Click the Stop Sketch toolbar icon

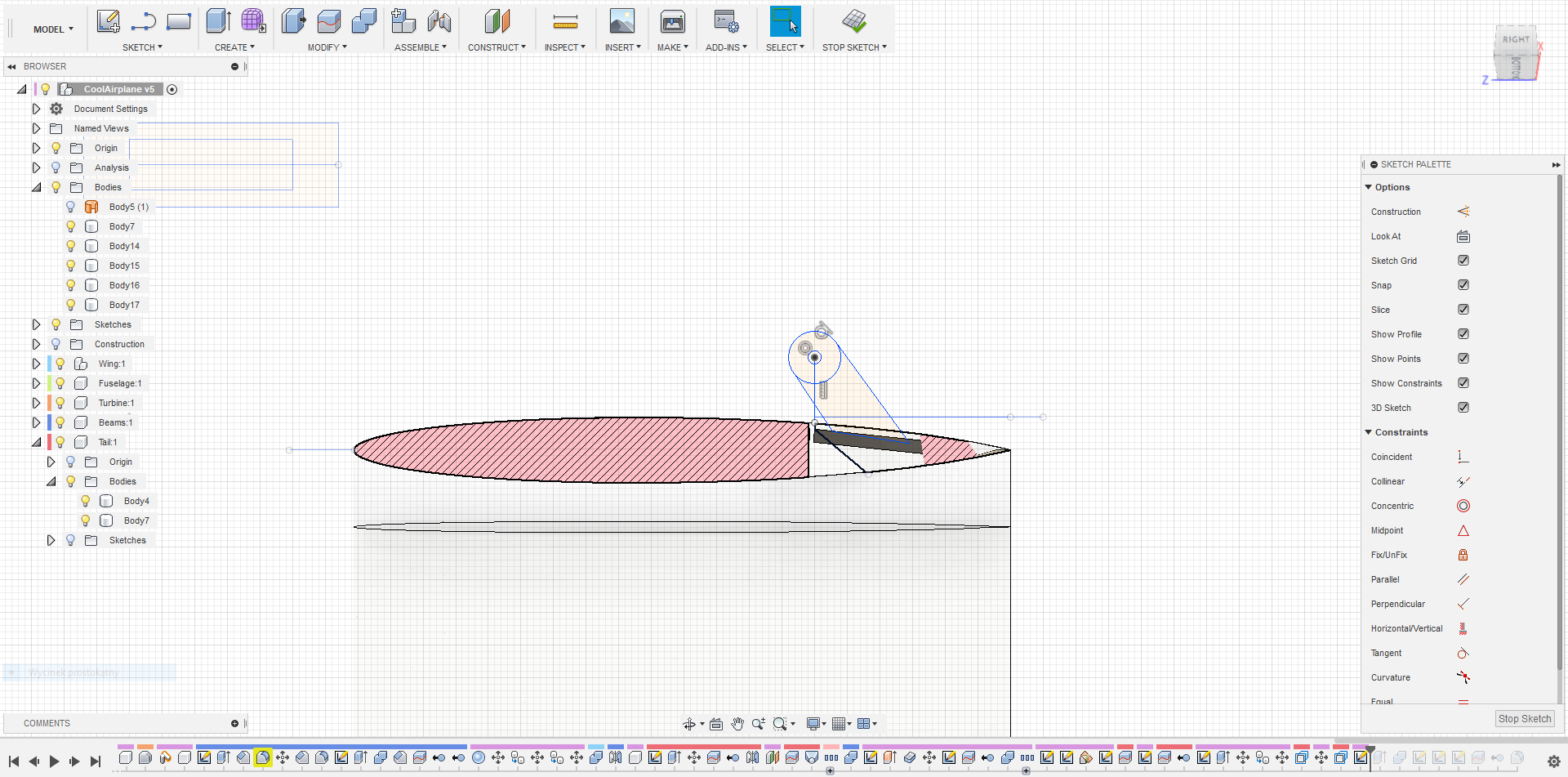pyautogui.click(x=854, y=21)
